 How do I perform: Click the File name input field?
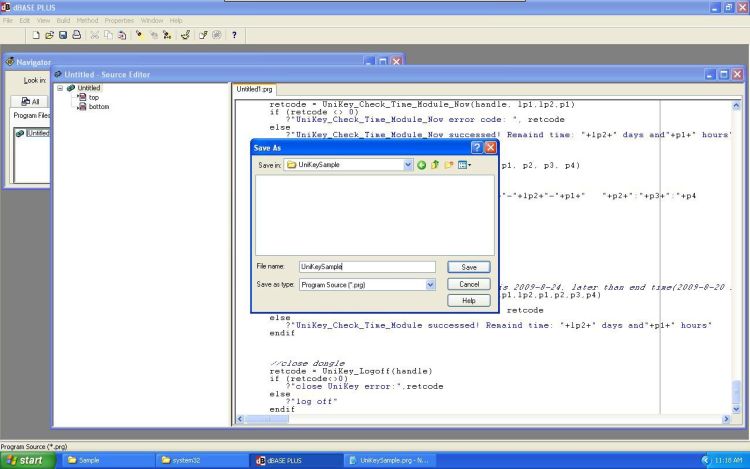click(x=367, y=267)
